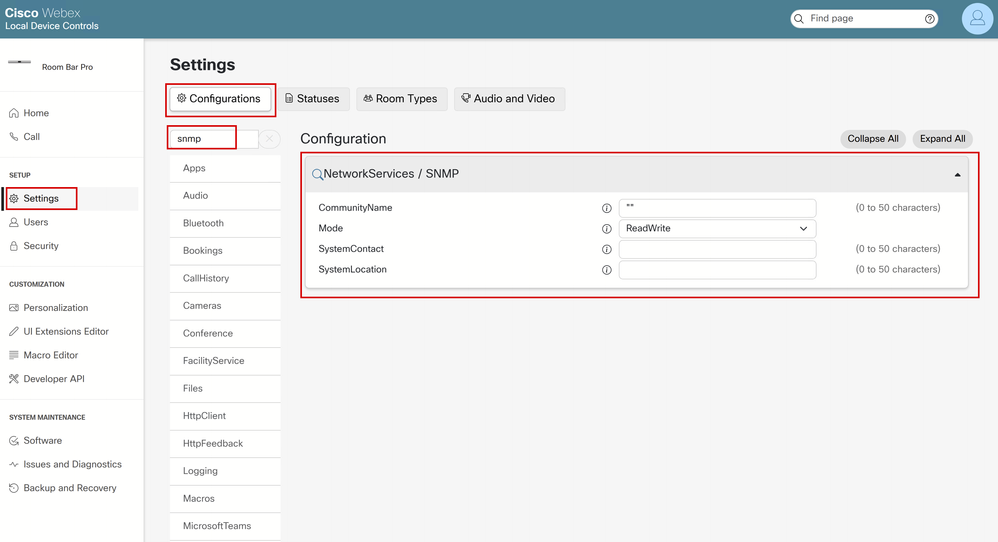This screenshot has height=542, width=998.
Task: Switch to the Room Types tab
Action: [401, 99]
